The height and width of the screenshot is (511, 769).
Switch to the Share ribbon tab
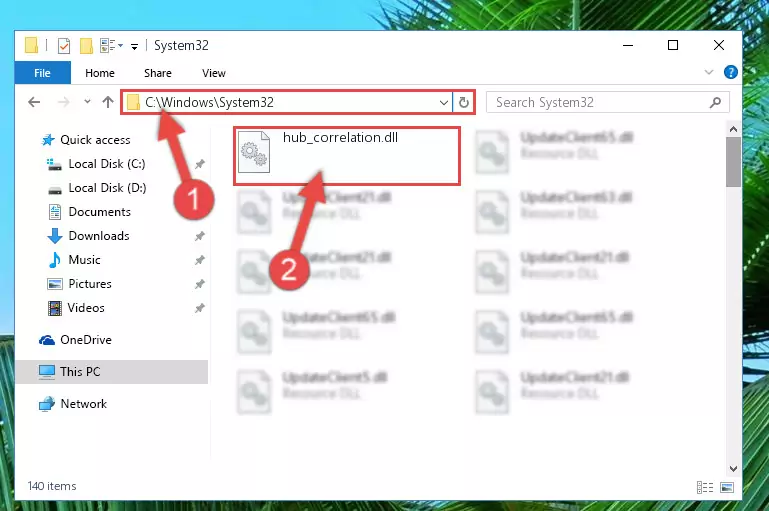point(157,73)
